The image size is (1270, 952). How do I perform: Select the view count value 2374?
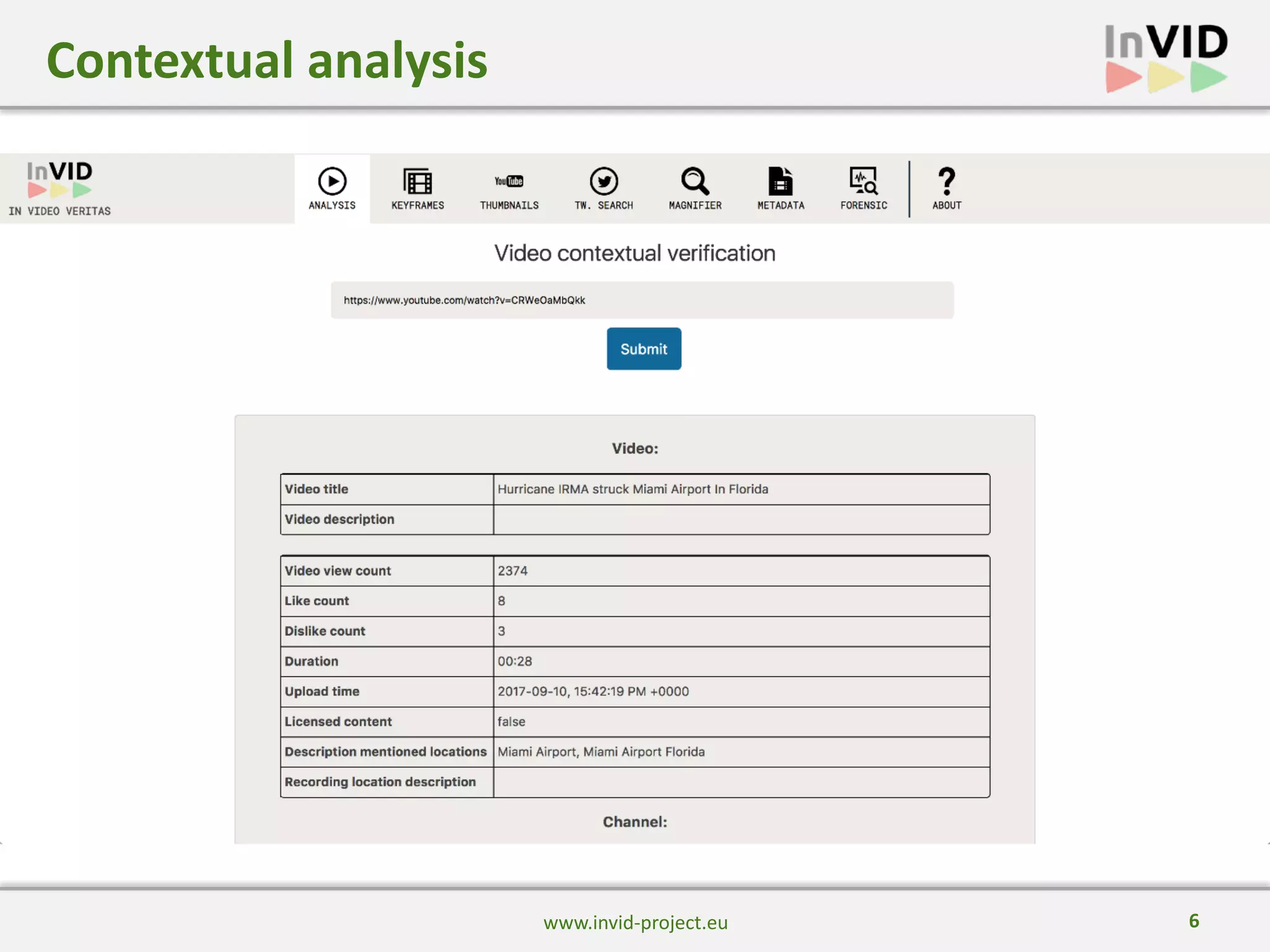(512, 571)
